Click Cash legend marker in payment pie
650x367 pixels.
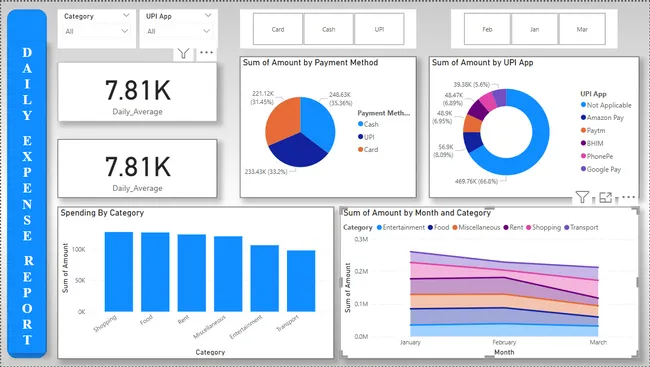(x=360, y=124)
